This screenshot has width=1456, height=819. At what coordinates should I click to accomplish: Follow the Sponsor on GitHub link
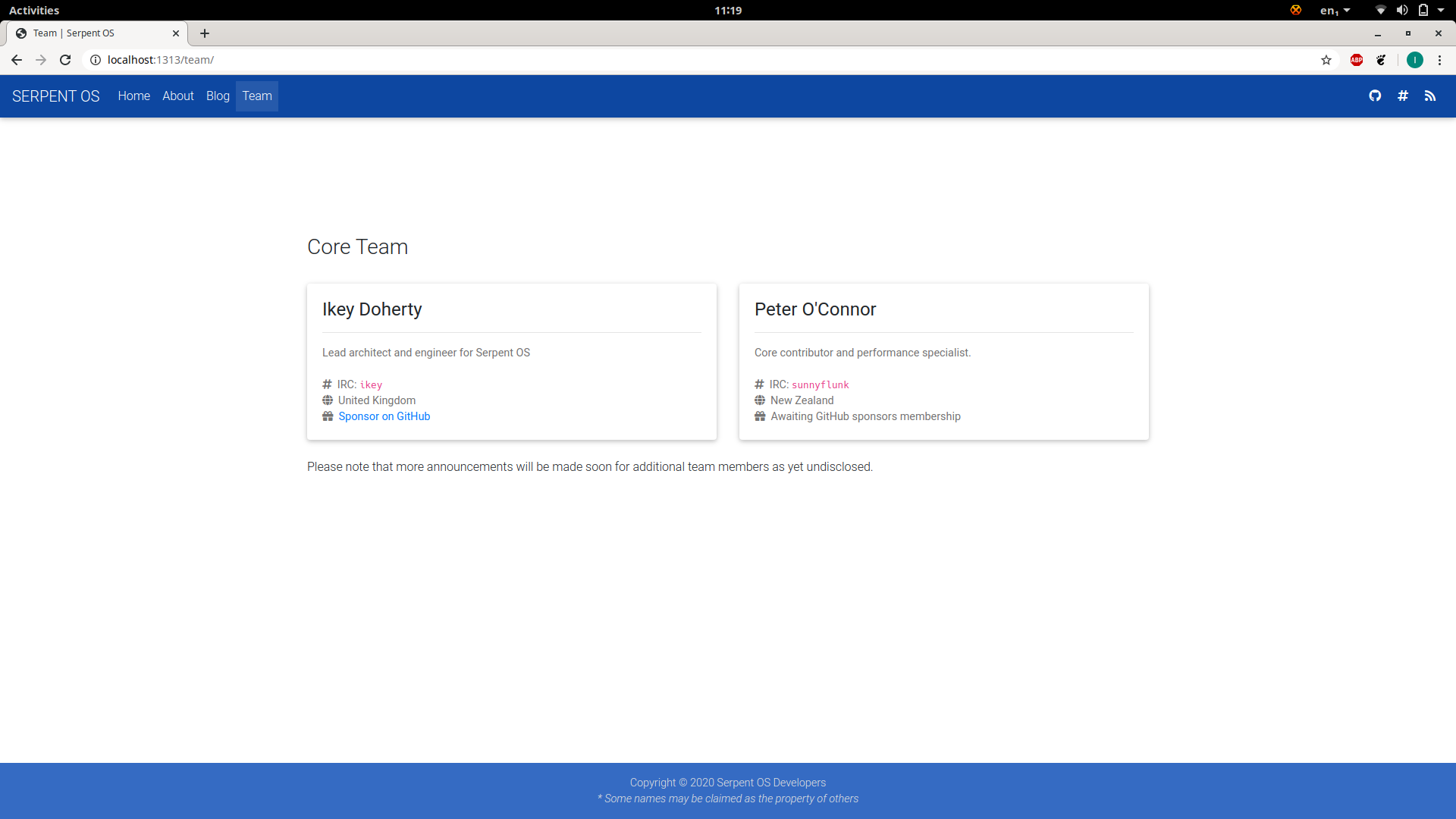point(384,416)
